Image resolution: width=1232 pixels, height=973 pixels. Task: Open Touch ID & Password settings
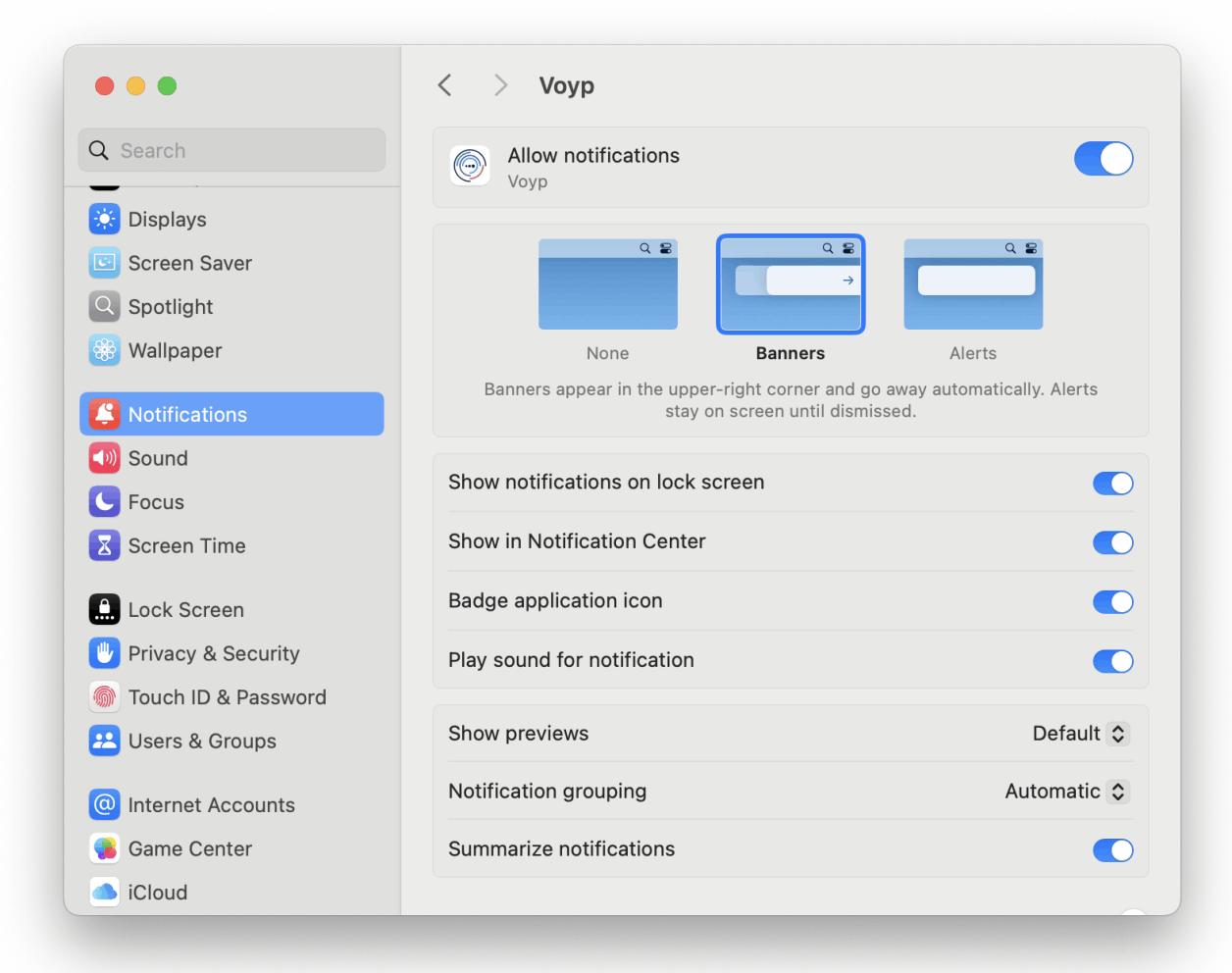pos(228,697)
